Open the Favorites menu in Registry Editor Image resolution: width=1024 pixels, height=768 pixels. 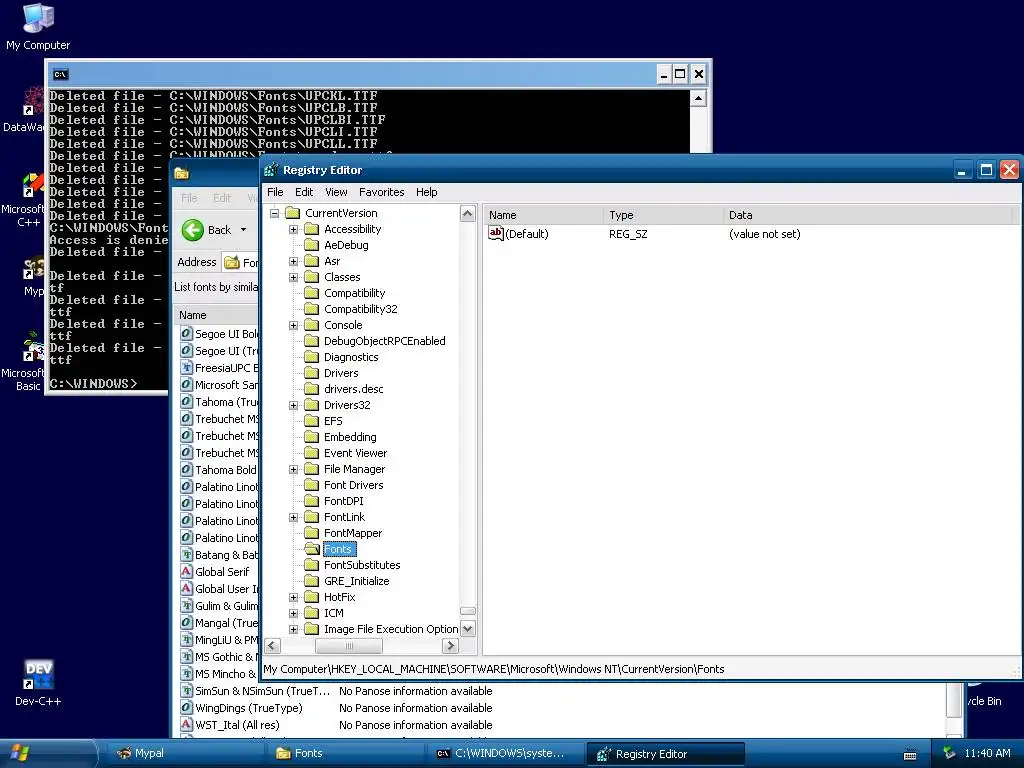381,192
